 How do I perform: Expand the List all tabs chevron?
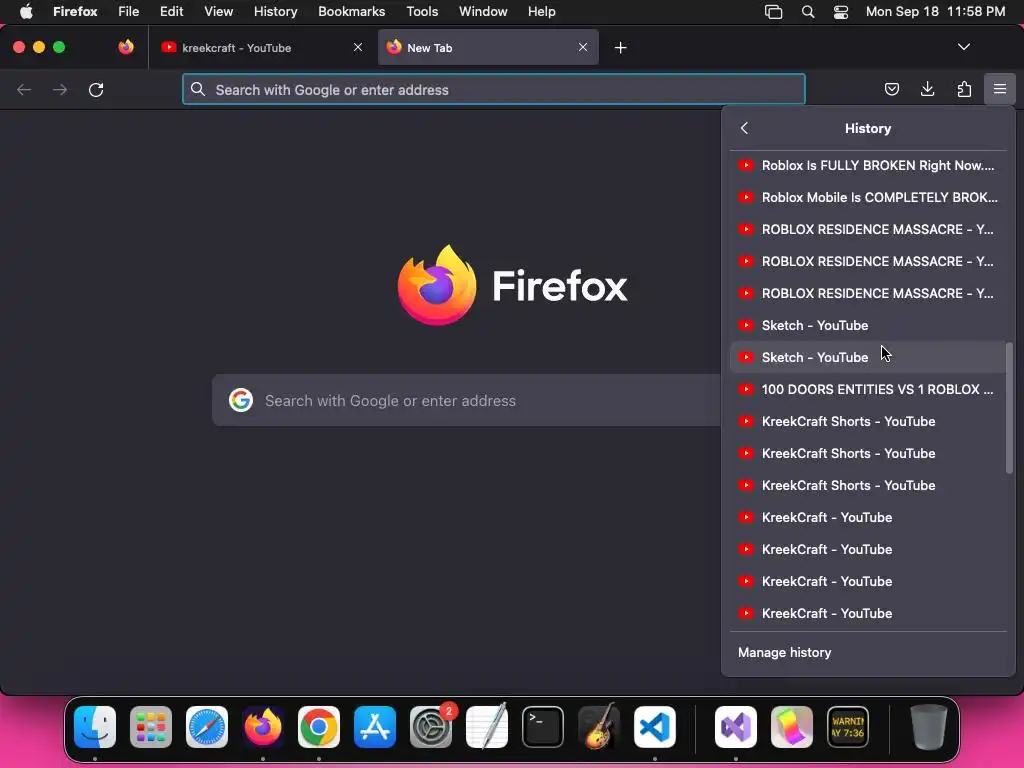point(963,47)
